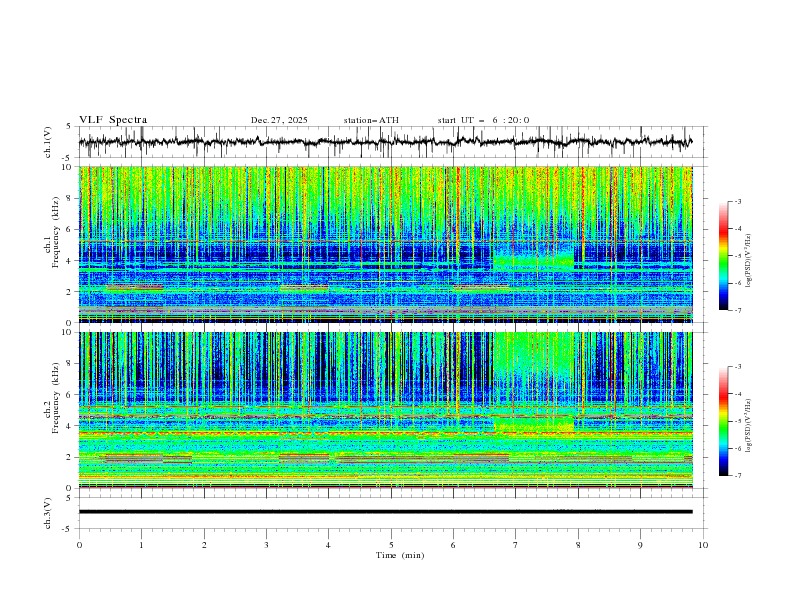Click the '-3' value on upper colorbar
792x612 pixels.
pos(737,201)
